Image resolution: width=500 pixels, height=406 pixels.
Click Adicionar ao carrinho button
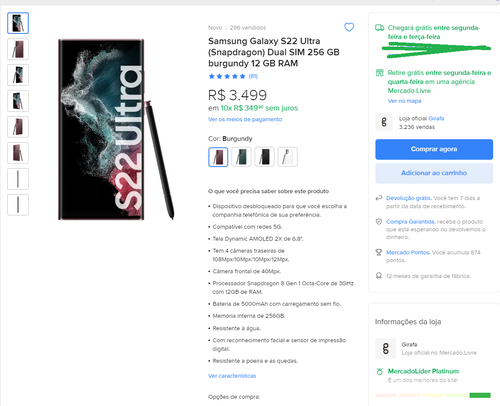click(x=434, y=173)
